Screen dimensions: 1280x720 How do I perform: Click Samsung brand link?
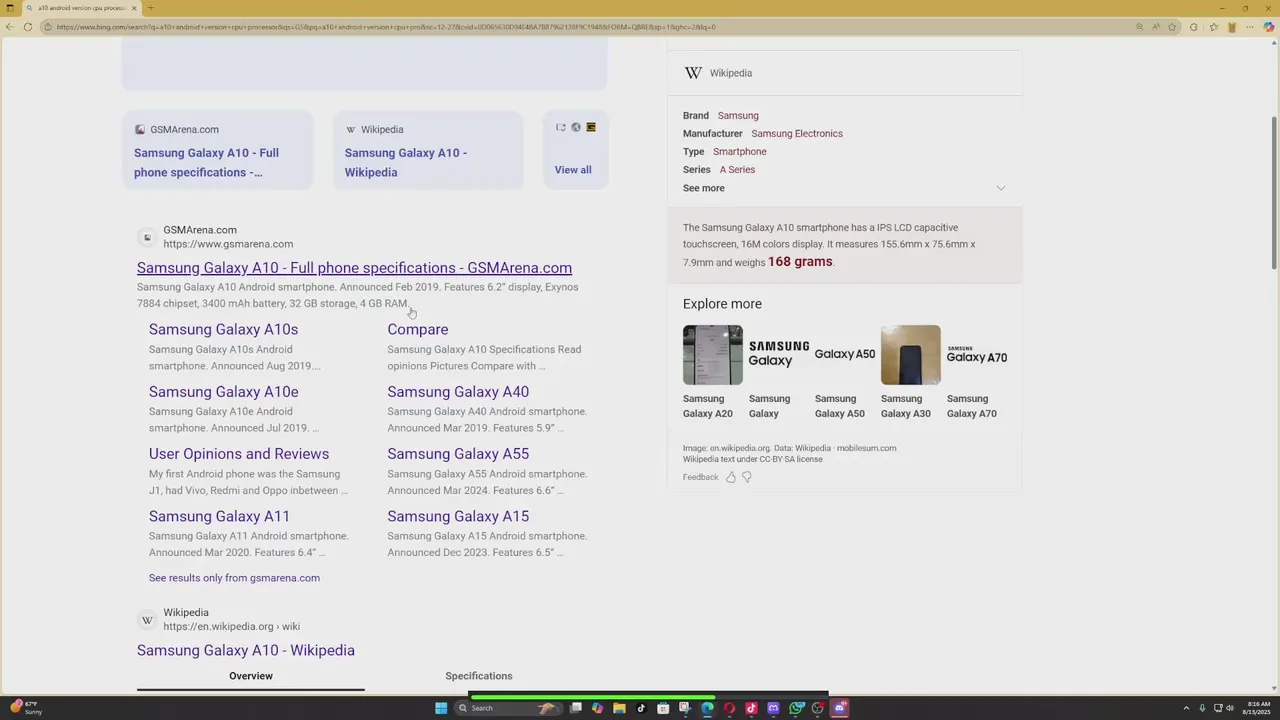738,116
